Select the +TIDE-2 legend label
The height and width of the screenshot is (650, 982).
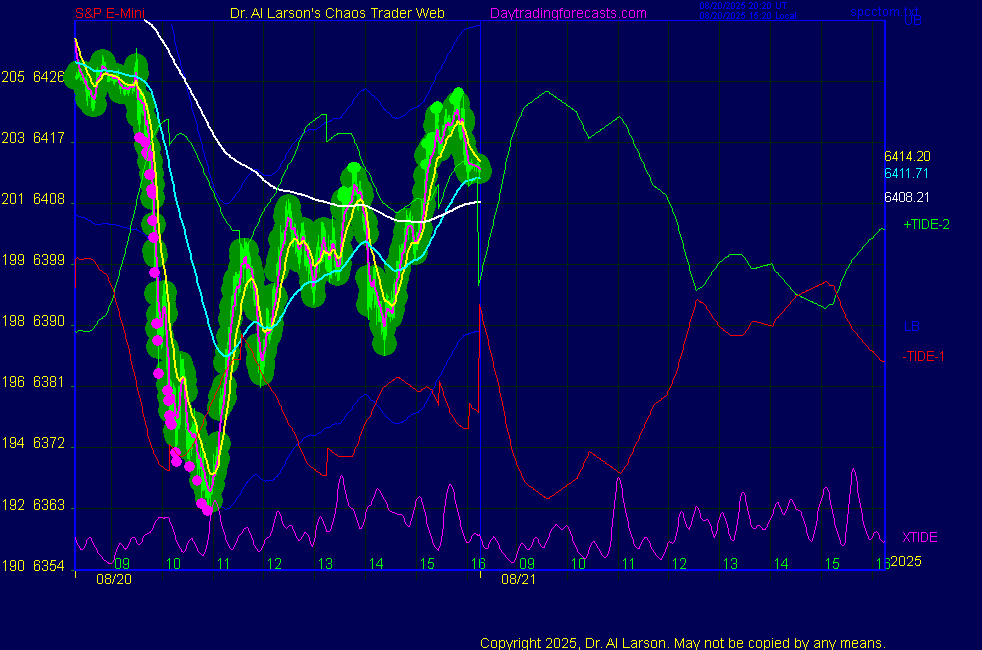click(926, 225)
